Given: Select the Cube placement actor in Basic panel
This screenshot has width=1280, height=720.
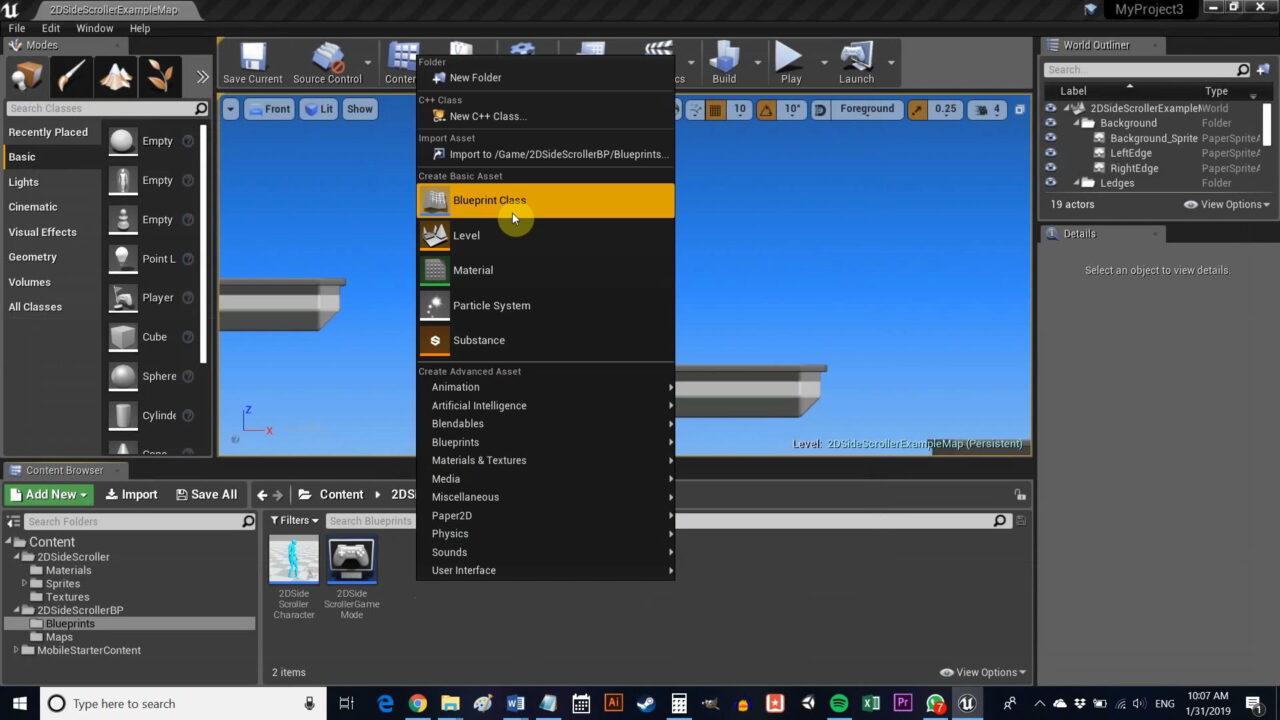Looking at the screenshot, I should coord(124,337).
